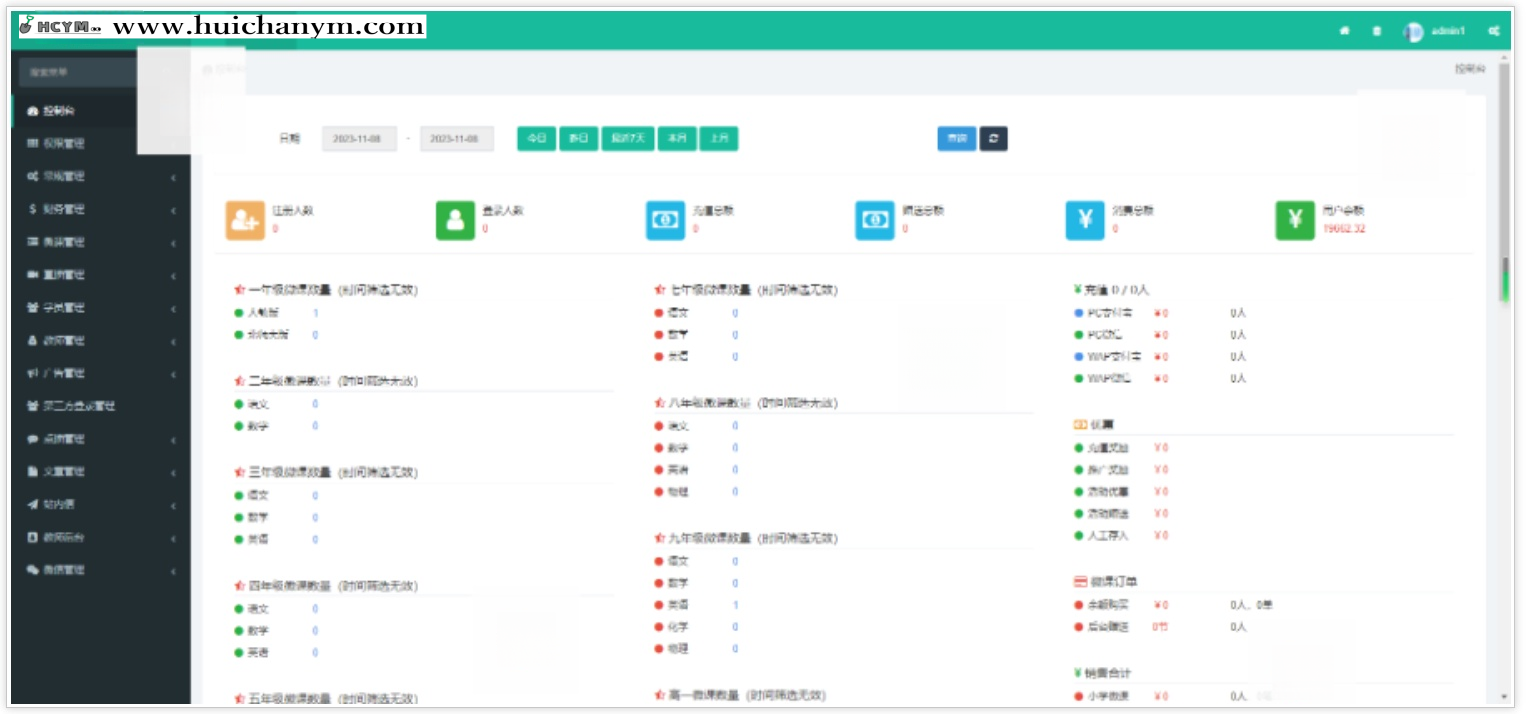
Task: Expand the 微信管理 sidebar menu
Action: click(x=100, y=570)
